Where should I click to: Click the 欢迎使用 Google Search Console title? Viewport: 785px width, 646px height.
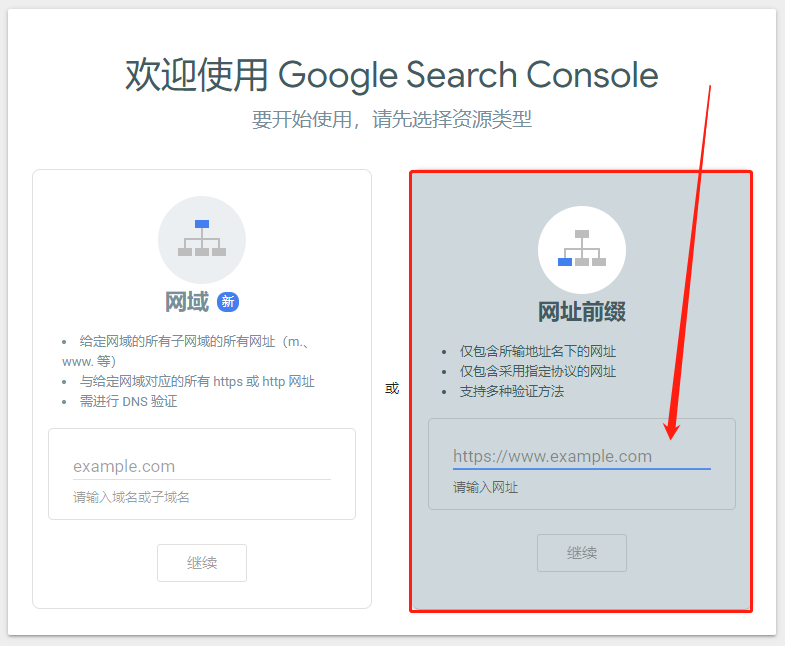(391, 75)
